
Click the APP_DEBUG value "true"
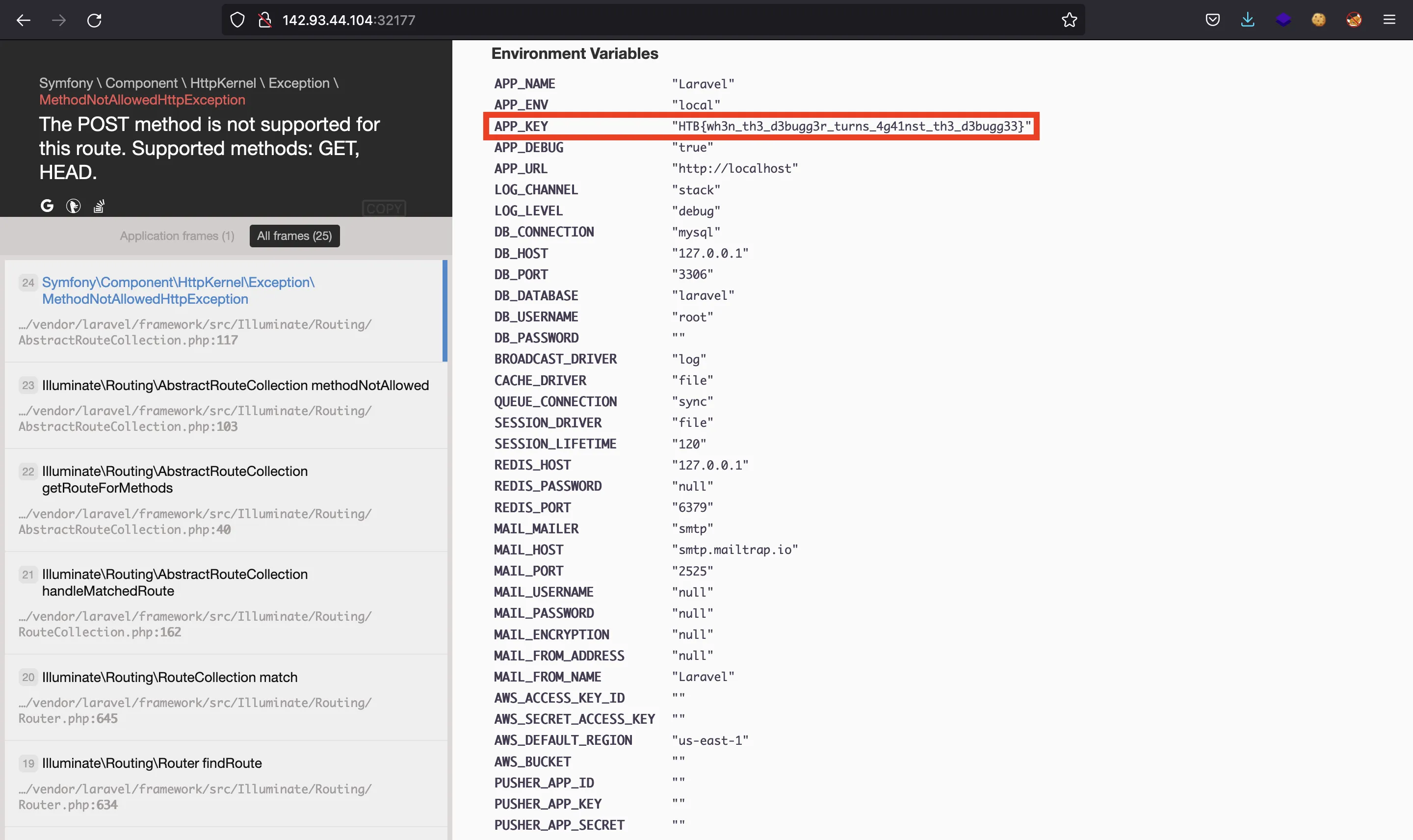[x=693, y=148]
